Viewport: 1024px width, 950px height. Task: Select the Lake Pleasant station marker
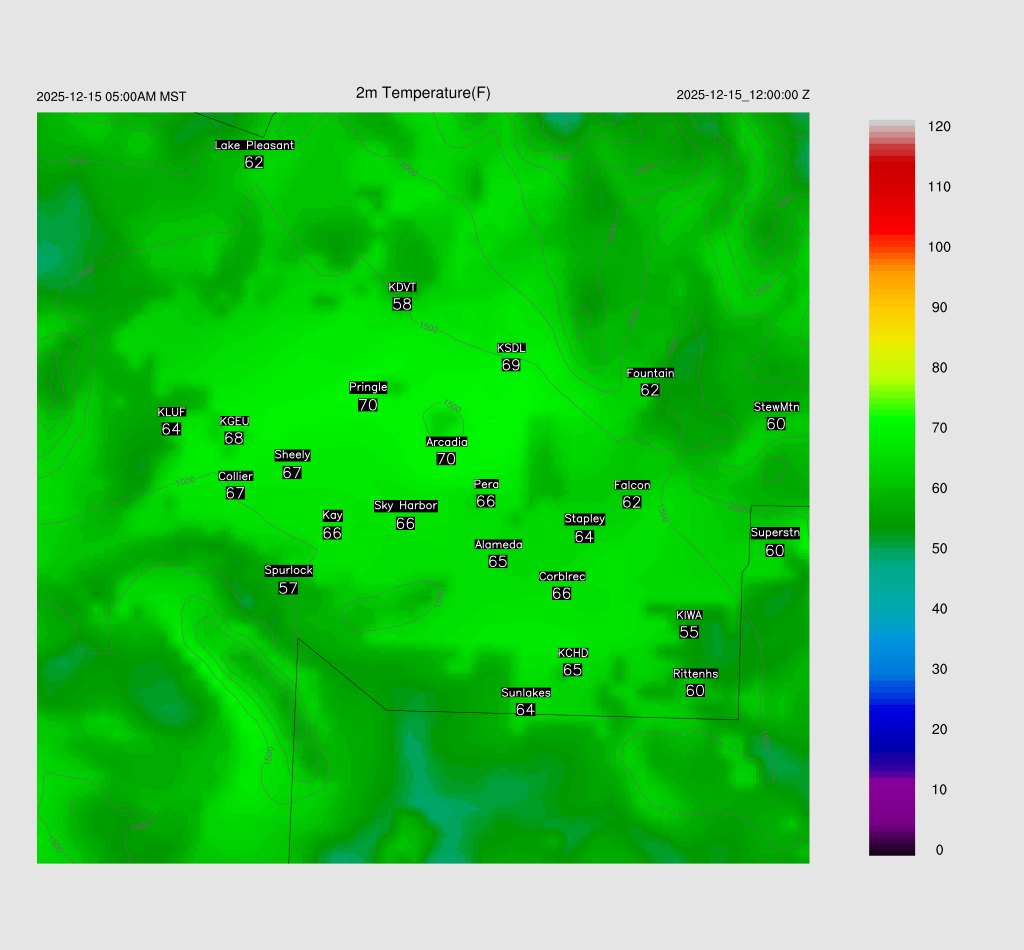254,145
